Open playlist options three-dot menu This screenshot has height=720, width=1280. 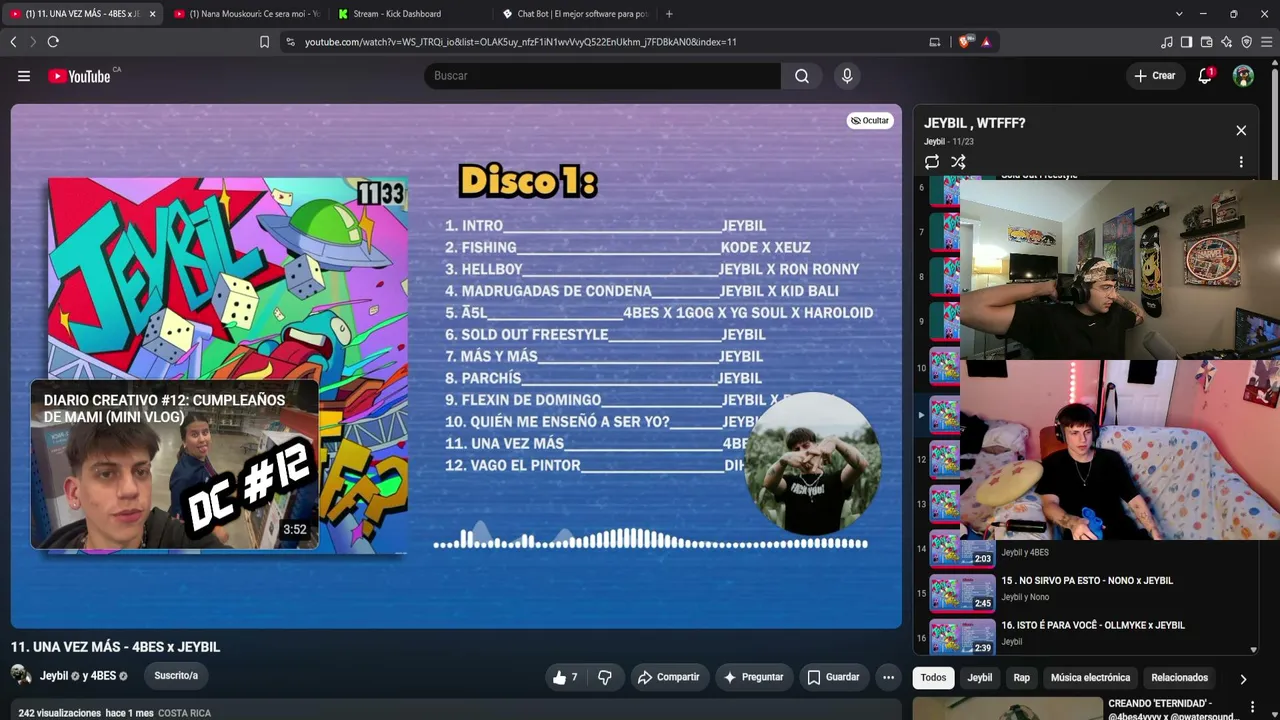click(x=1241, y=162)
